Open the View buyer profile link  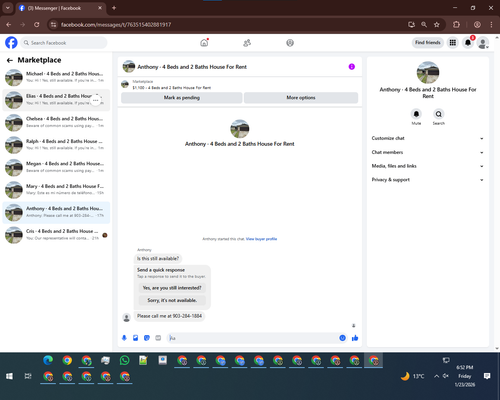[x=261, y=239]
